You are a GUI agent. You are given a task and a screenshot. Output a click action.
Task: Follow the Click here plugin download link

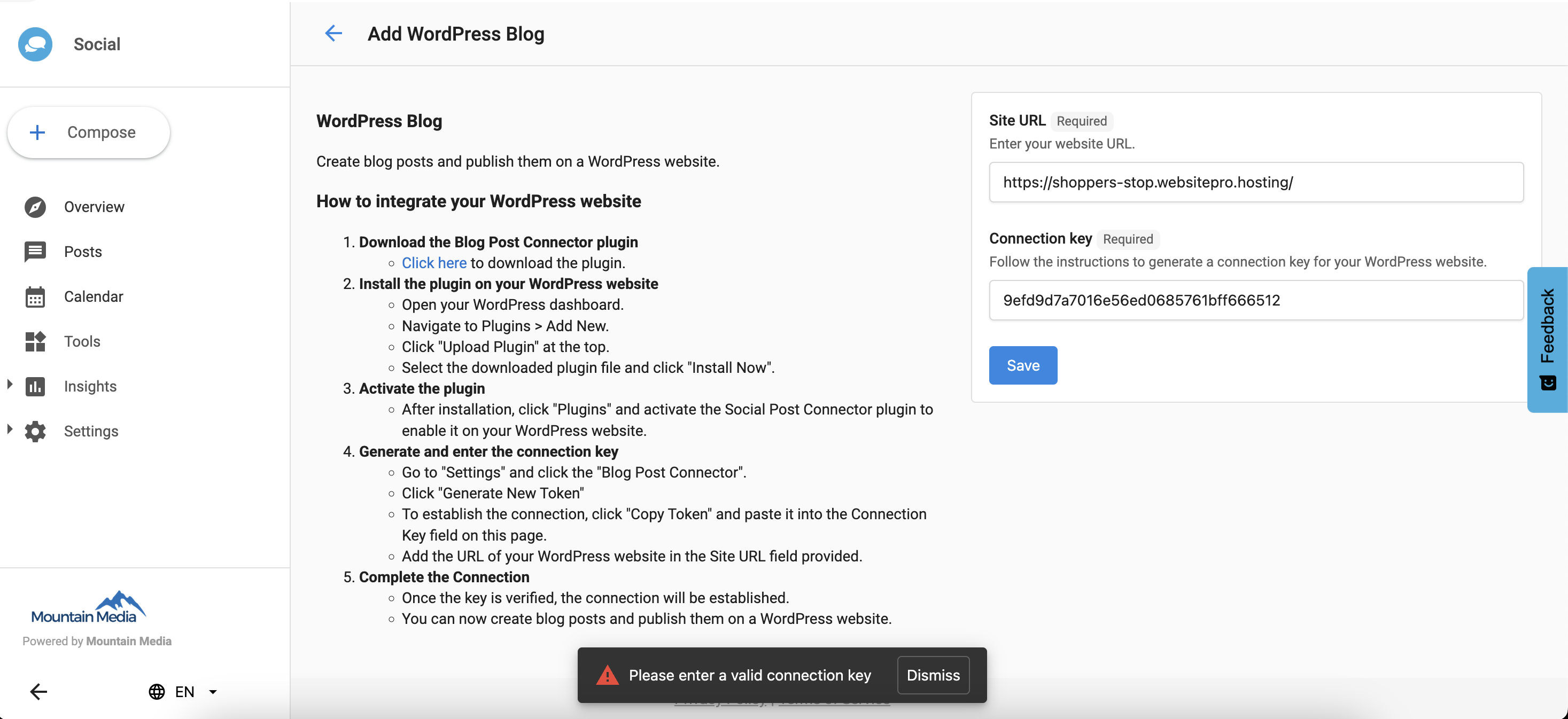[x=434, y=263]
